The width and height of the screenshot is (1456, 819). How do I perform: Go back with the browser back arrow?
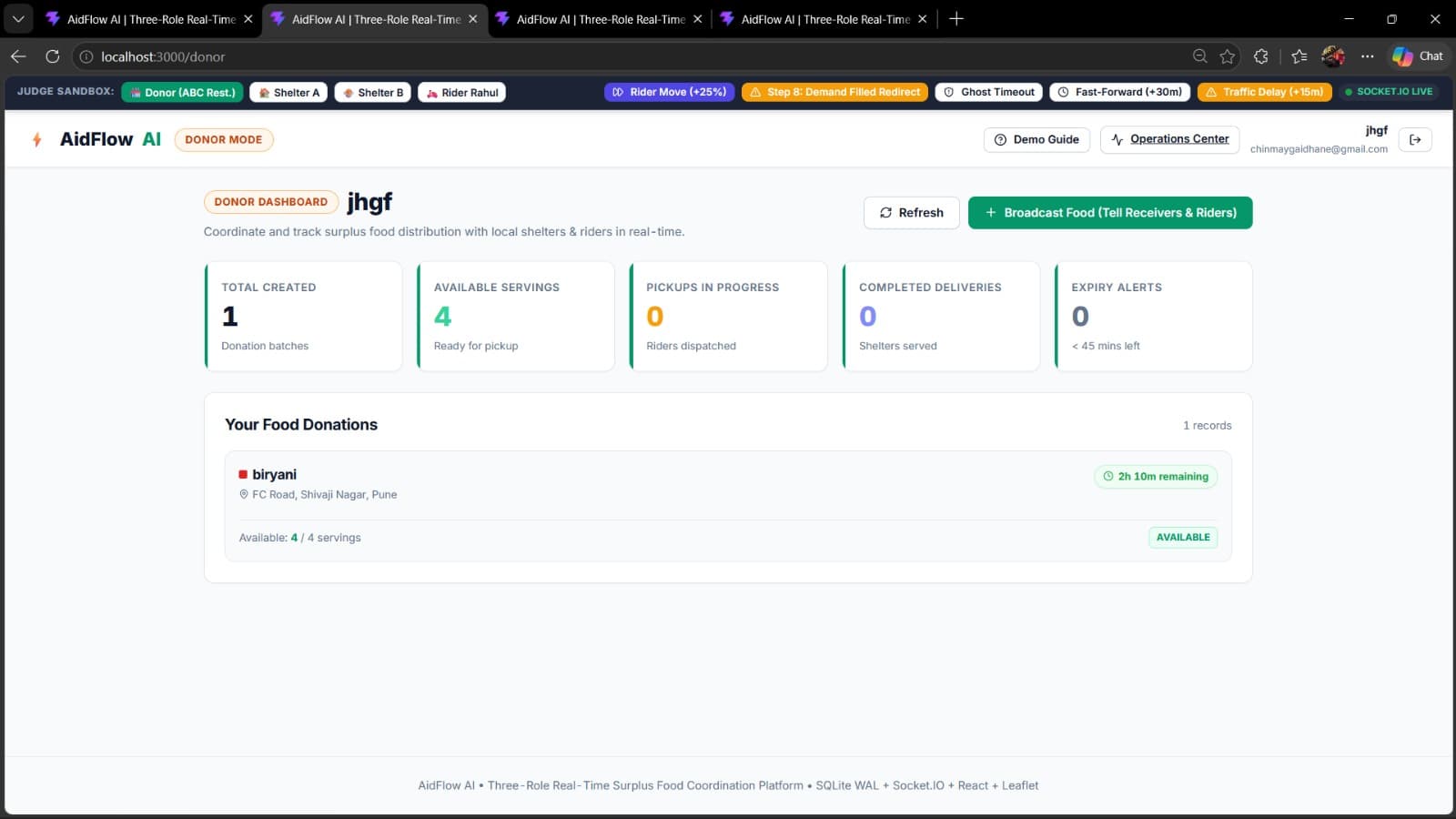18,56
